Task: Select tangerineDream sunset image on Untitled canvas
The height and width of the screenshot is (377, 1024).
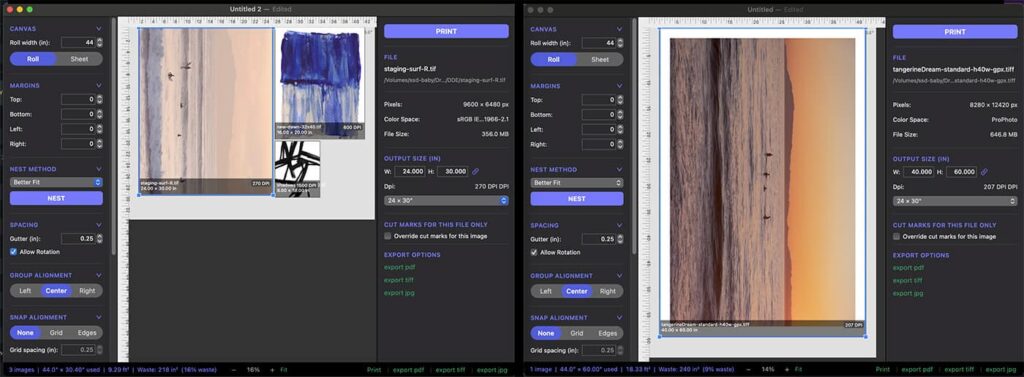Action: point(762,182)
